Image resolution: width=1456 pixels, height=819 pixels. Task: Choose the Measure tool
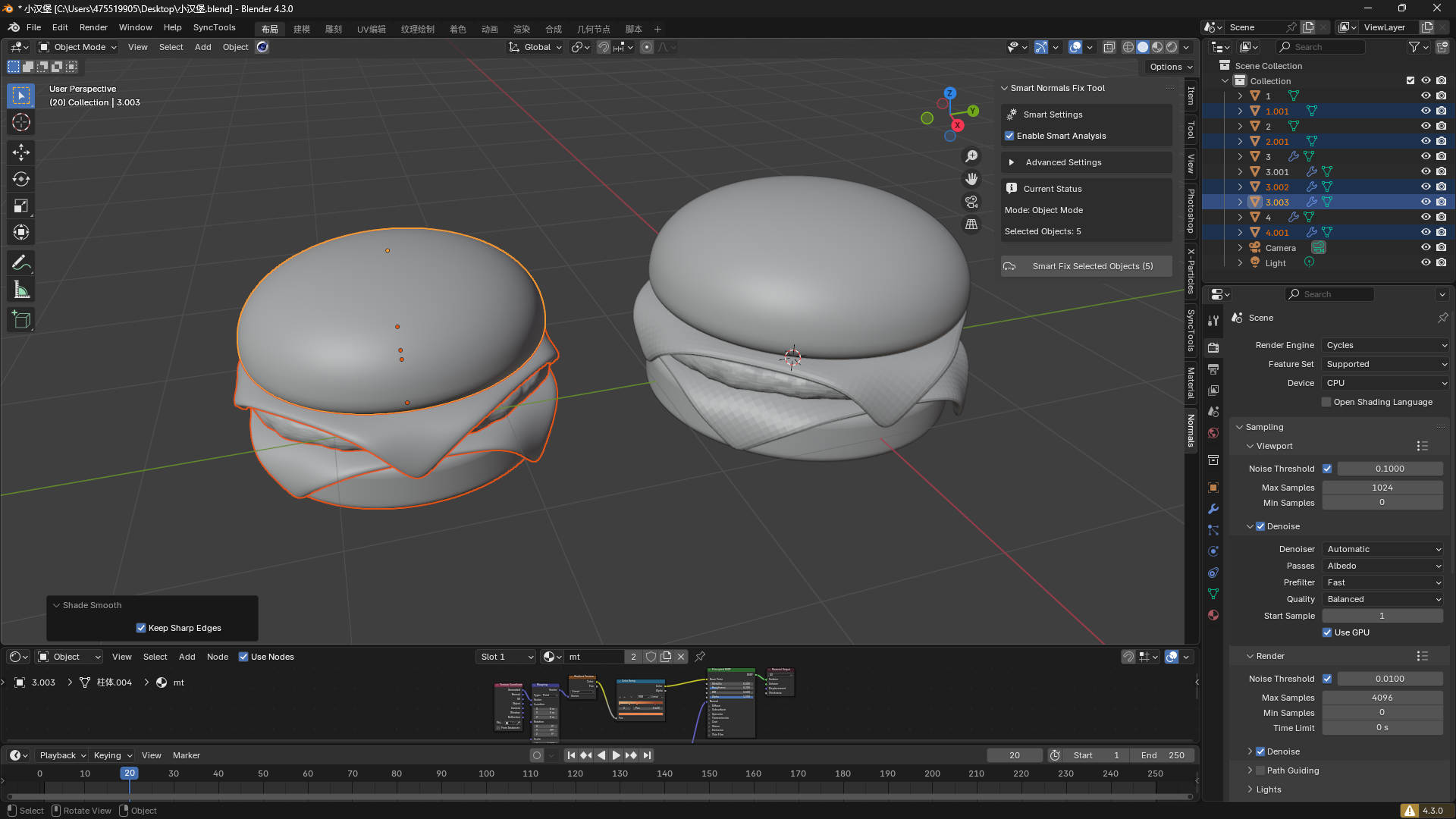click(21, 290)
